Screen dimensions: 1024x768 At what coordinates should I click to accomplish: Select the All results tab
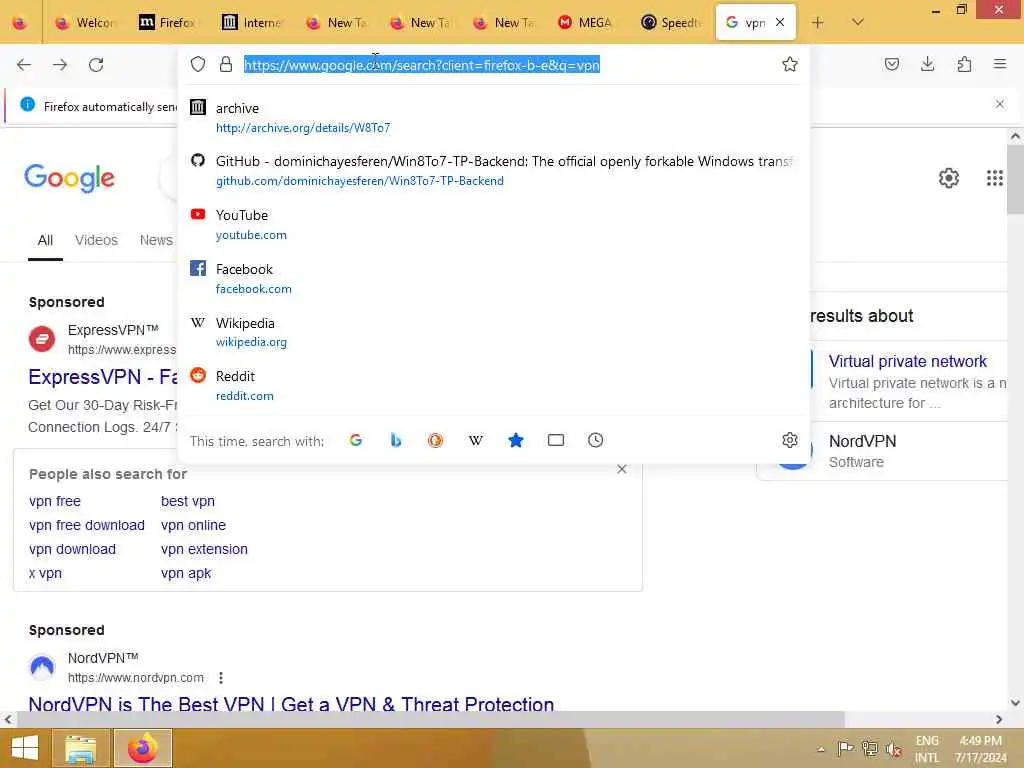click(45, 240)
